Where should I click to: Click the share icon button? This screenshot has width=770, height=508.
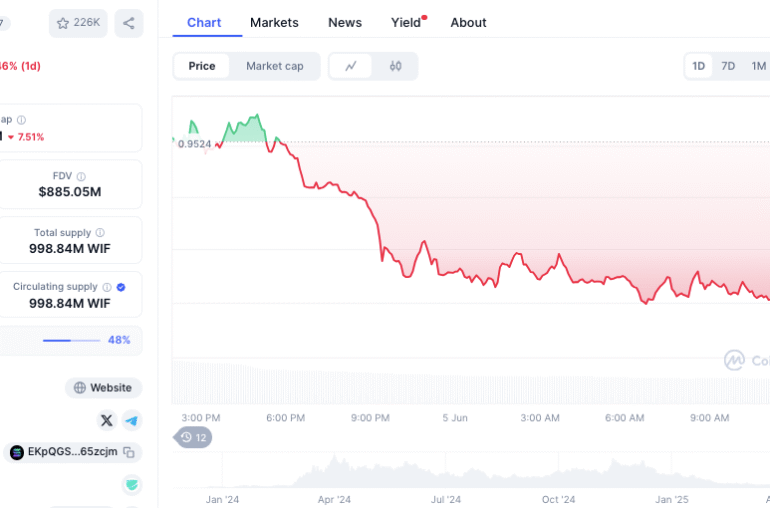click(129, 23)
